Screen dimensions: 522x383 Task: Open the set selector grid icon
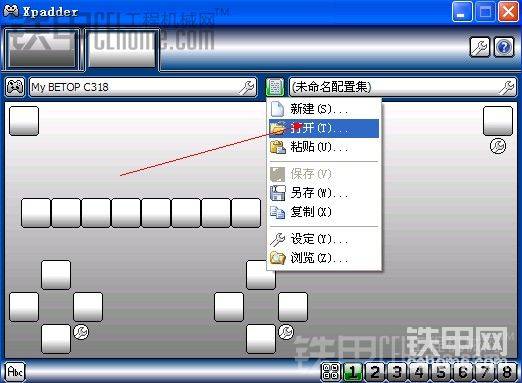click(331, 372)
